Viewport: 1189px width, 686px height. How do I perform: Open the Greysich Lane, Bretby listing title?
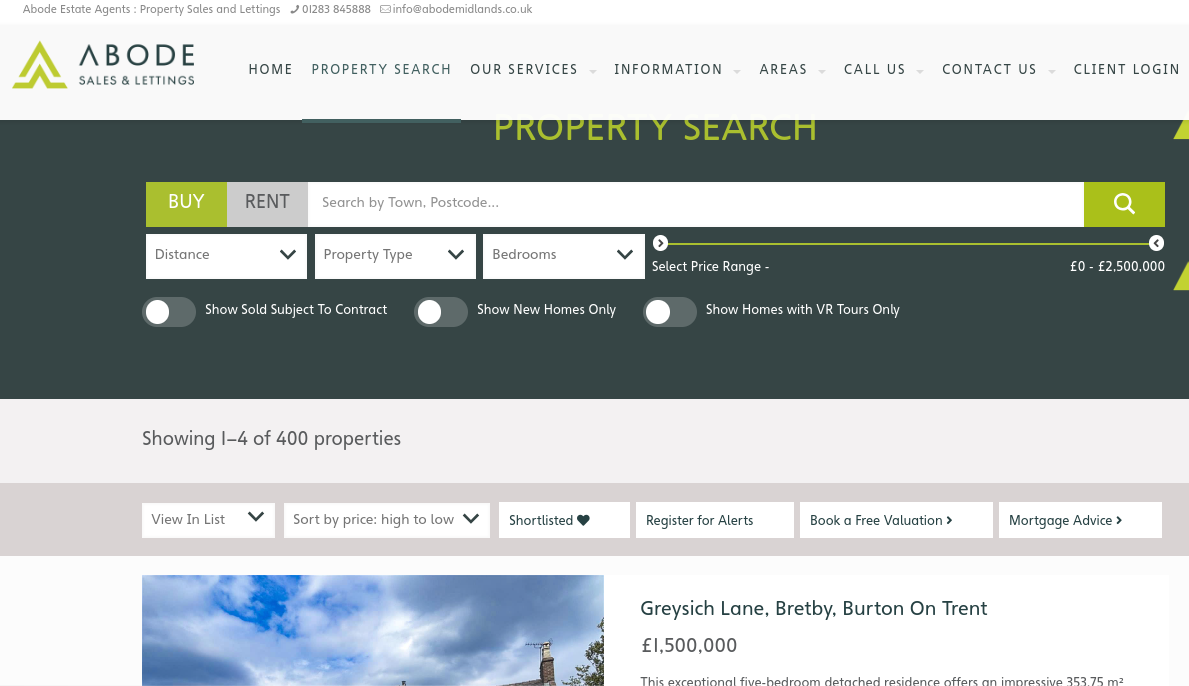coord(814,609)
